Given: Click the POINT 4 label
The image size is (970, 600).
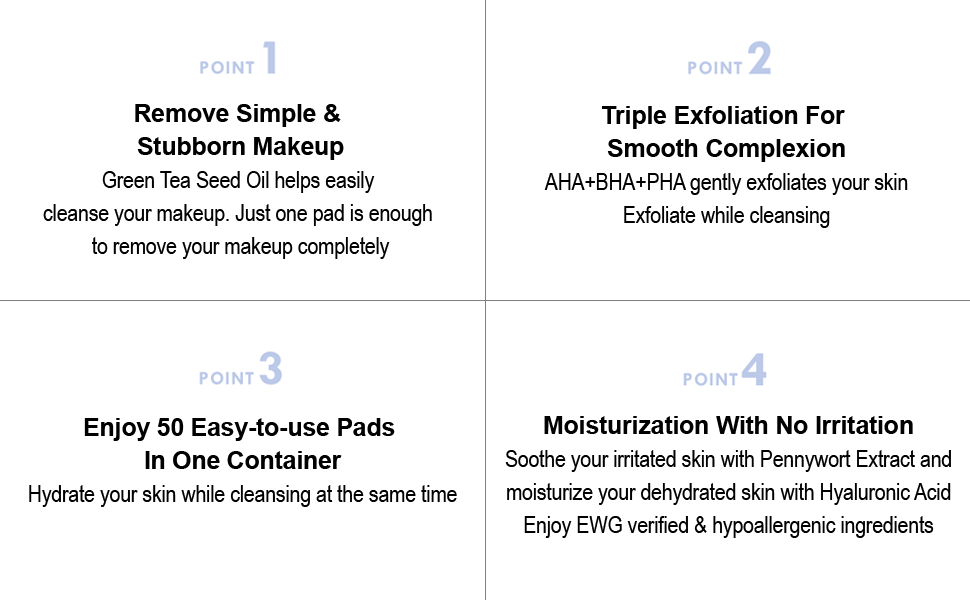Looking at the screenshot, I should click(725, 373).
